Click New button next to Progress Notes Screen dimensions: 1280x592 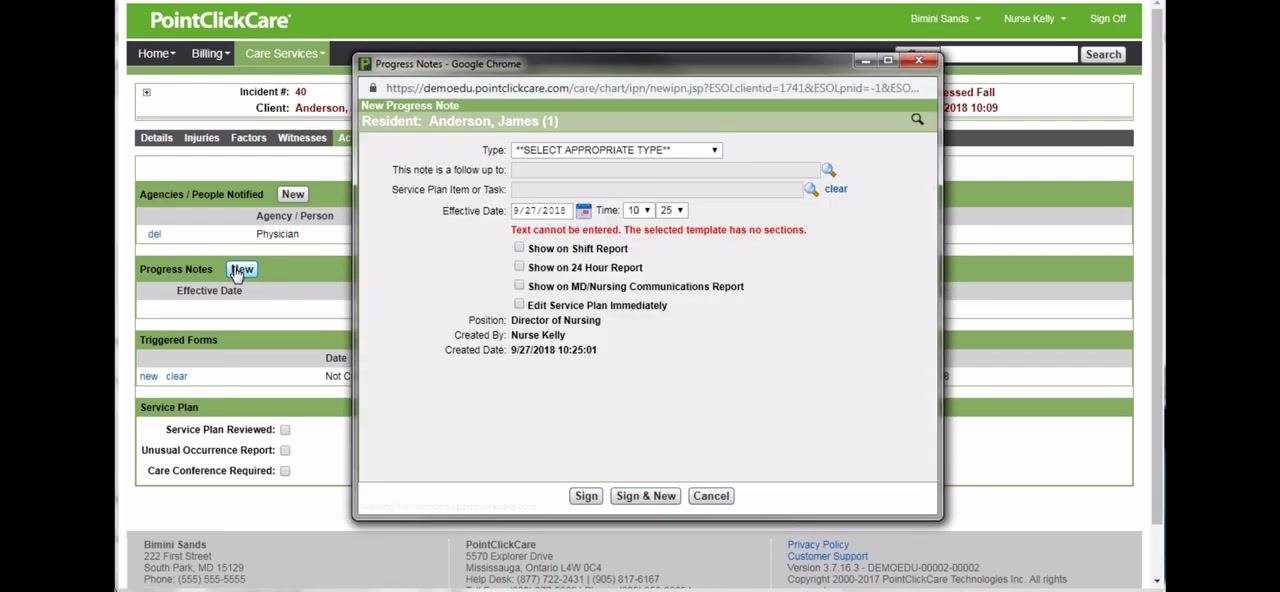point(242,270)
